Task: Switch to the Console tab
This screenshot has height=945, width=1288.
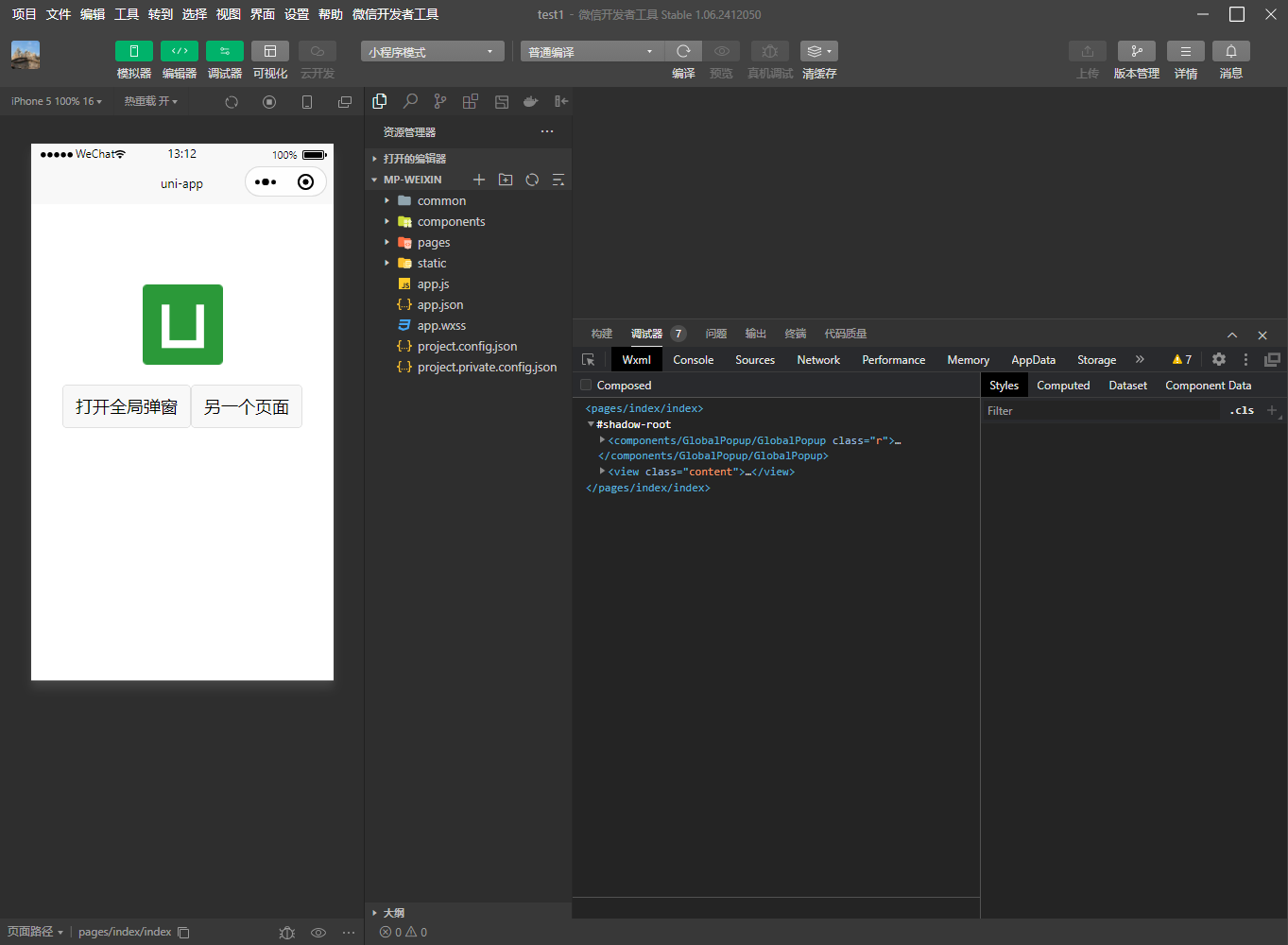Action: [693, 360]
